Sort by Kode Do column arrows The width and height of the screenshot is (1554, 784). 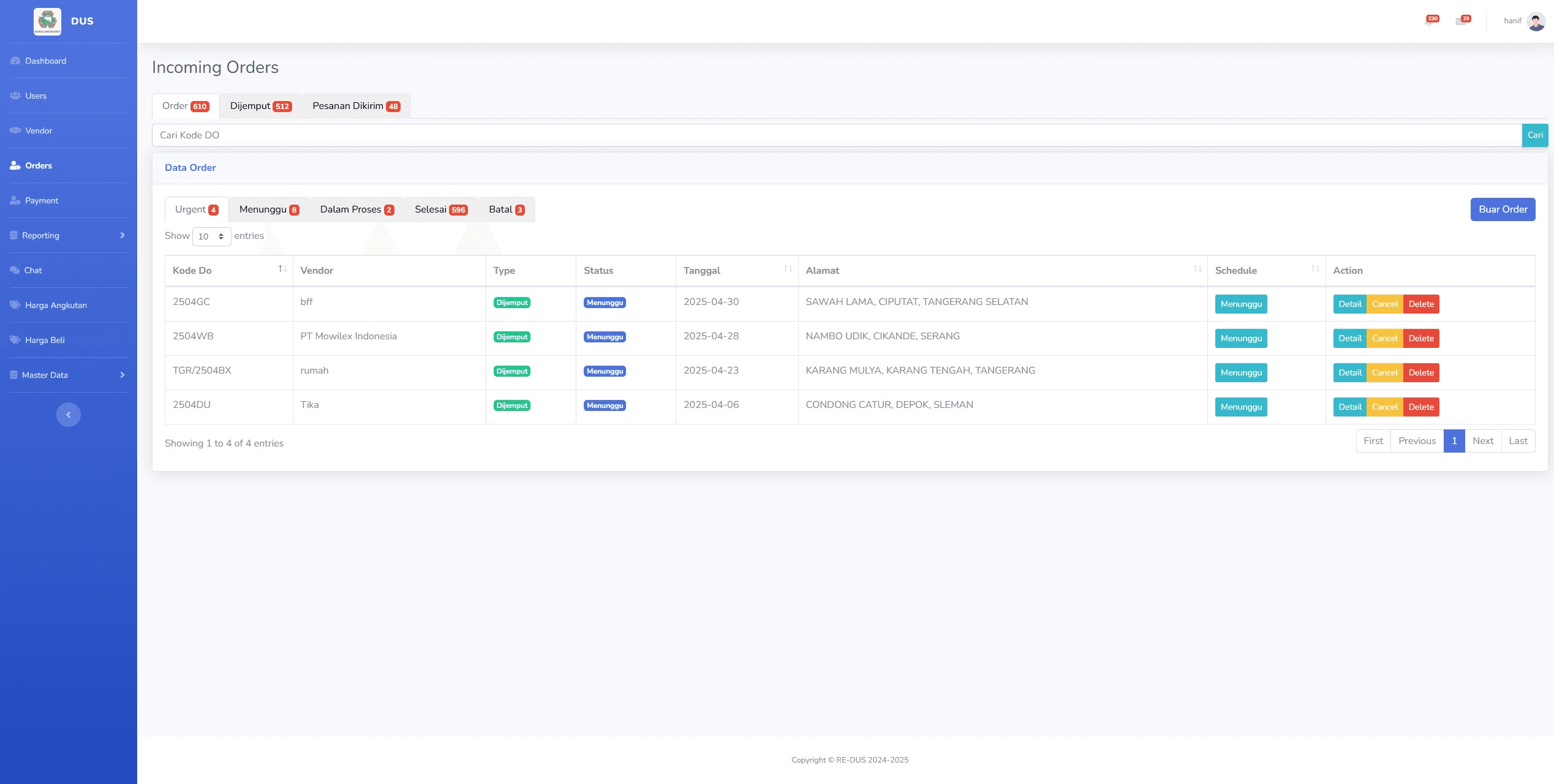click(x=282, y=269)
